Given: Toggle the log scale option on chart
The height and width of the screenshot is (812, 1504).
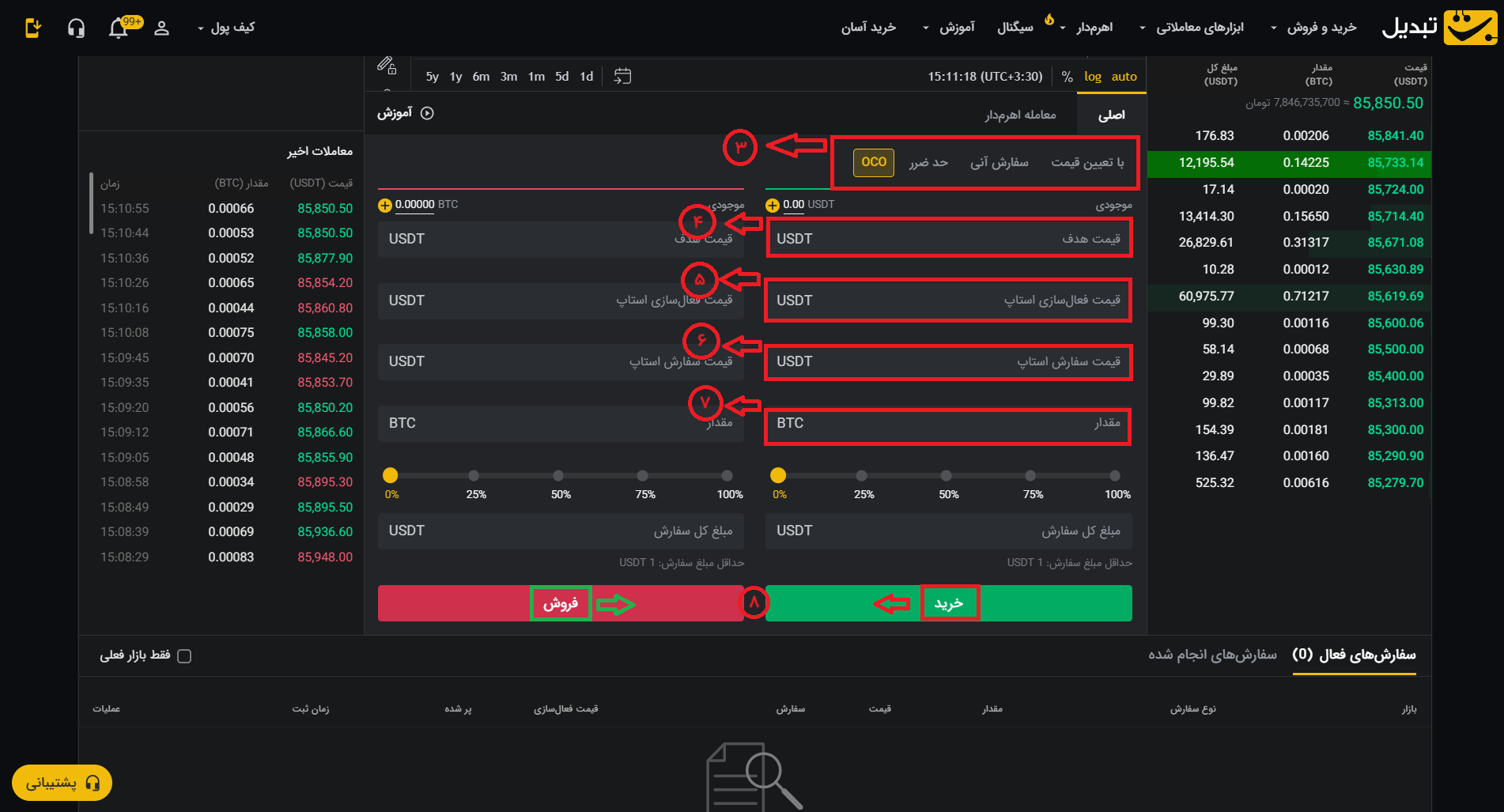Looking at the screenshot, I should [1092, 77].
